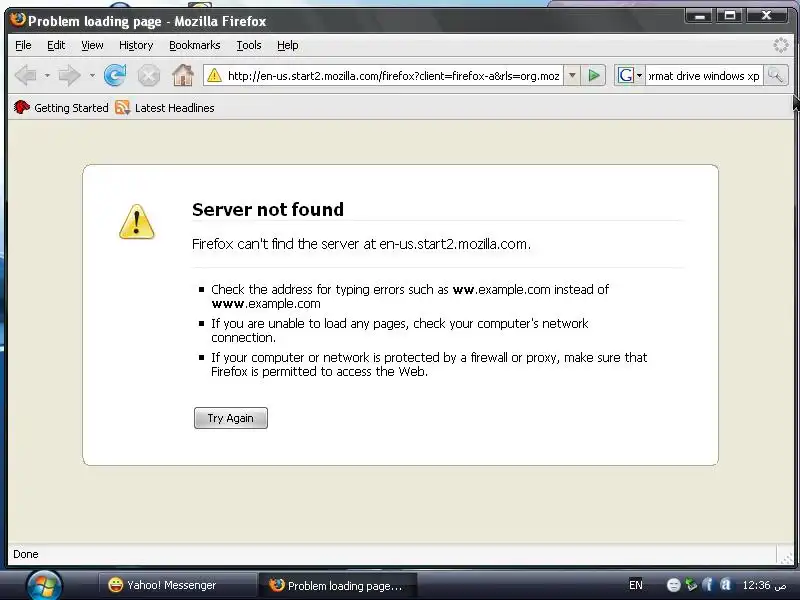Click the Stop loading icon
The height and width of the screenshot is (600, 800).
[148, 76]
